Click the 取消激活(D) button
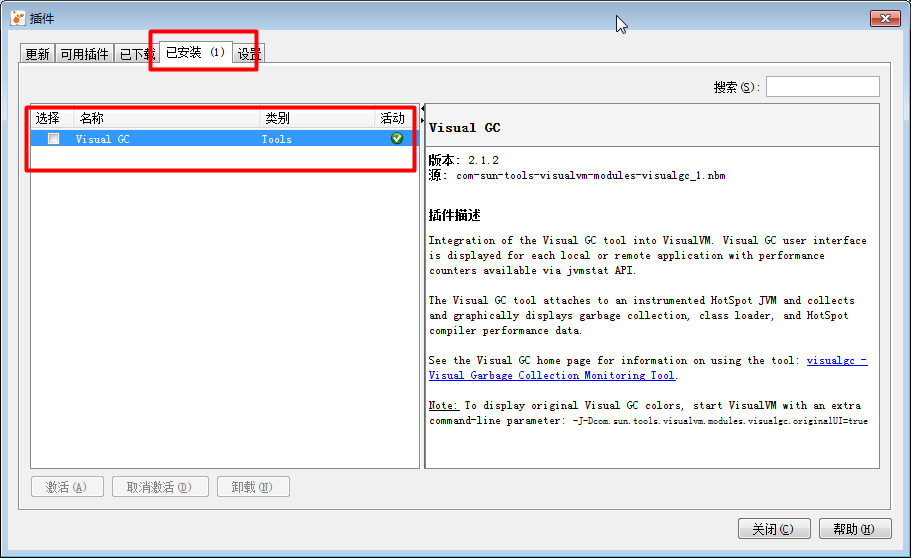The height and width of the screenshot is (558, 911). tap(160, 487)
